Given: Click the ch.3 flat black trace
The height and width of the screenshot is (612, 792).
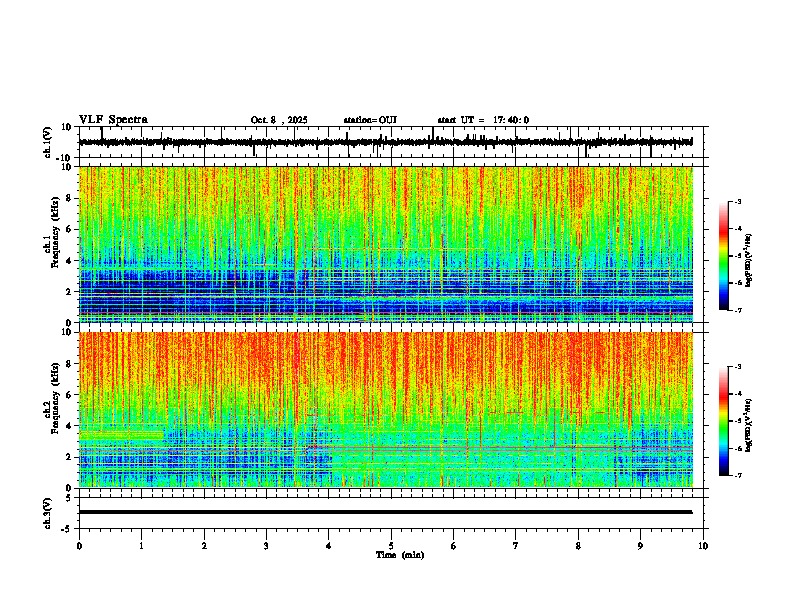Looking at the screenshot, I should click(385, 512).
